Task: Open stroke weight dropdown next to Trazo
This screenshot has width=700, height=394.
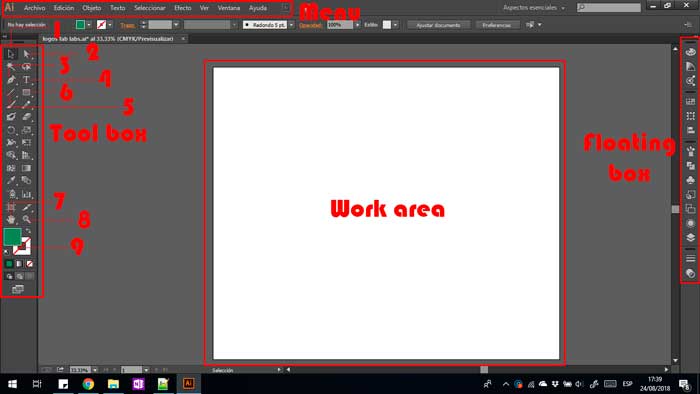Action: (176, 25)
